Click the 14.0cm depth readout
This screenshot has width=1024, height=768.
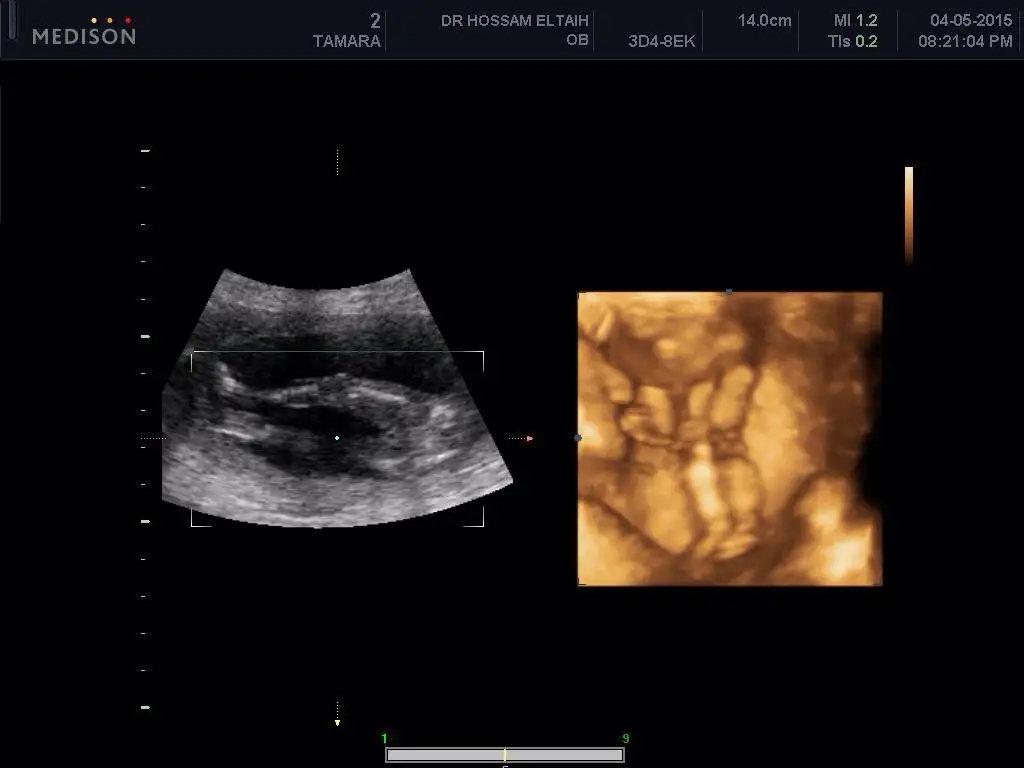pos(765,21)
